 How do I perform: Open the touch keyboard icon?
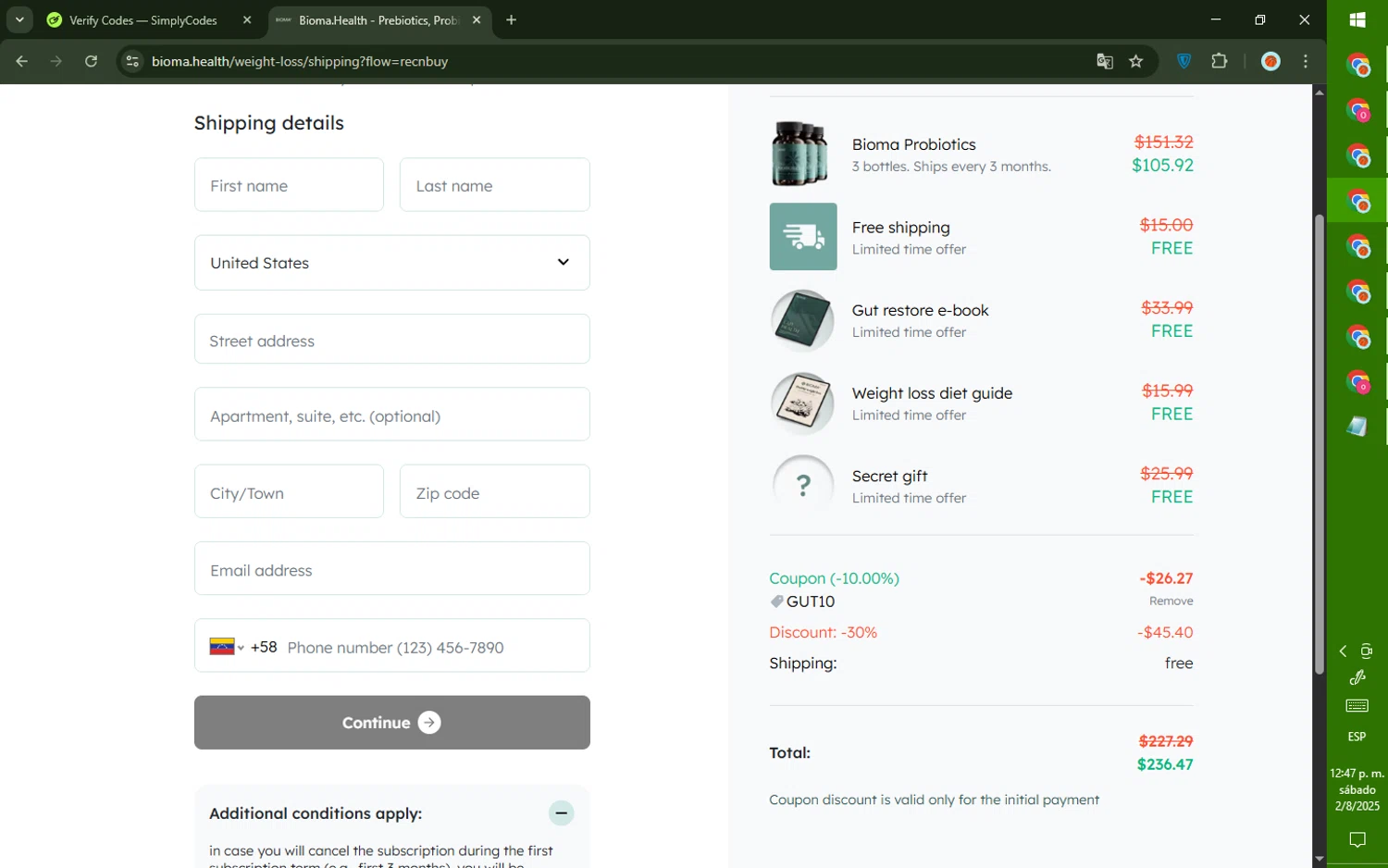pos(1357,706)
